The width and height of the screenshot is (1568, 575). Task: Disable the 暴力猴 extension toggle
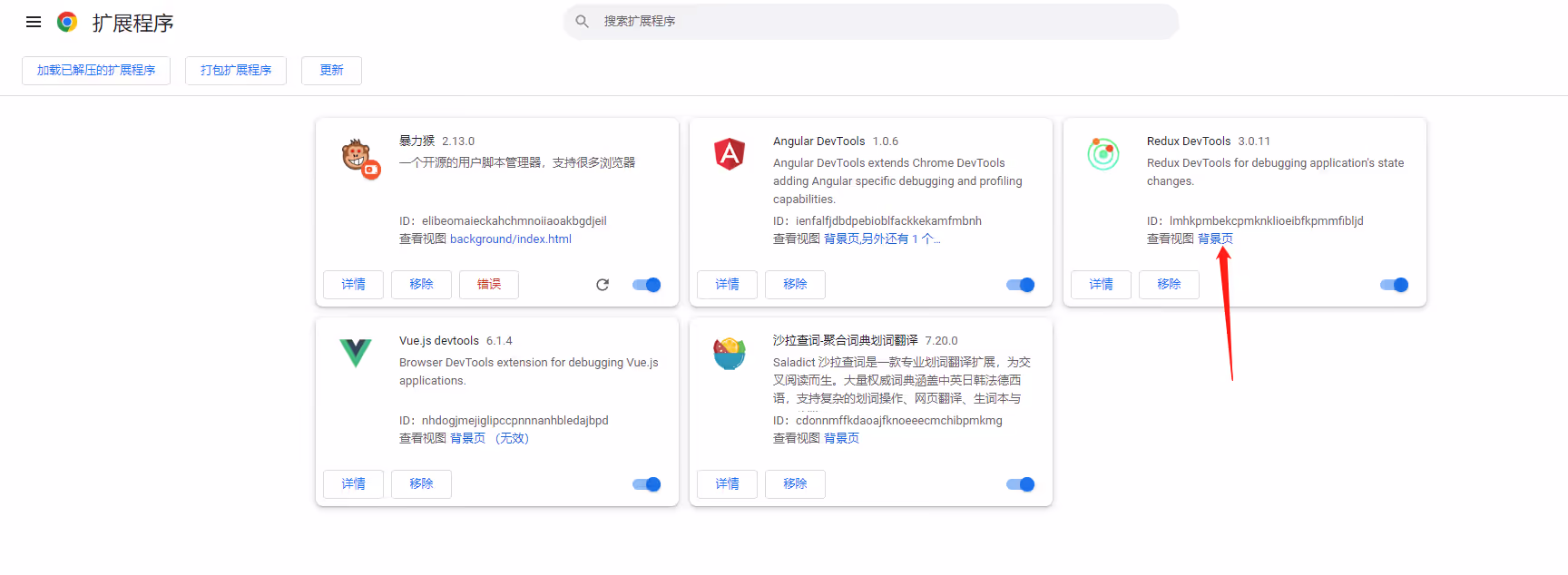tap(647, 285)
